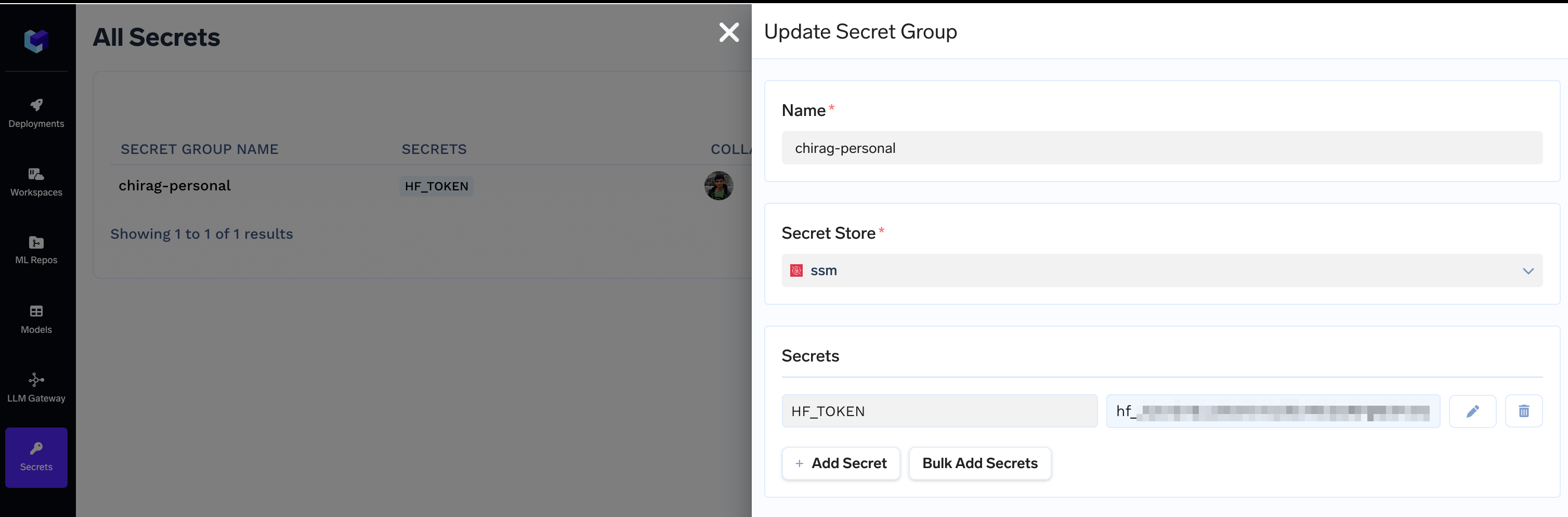Viewport: 1568px width, 517px height.
Task: Open Deployments from the sidebar
Action: coord(36,113)
